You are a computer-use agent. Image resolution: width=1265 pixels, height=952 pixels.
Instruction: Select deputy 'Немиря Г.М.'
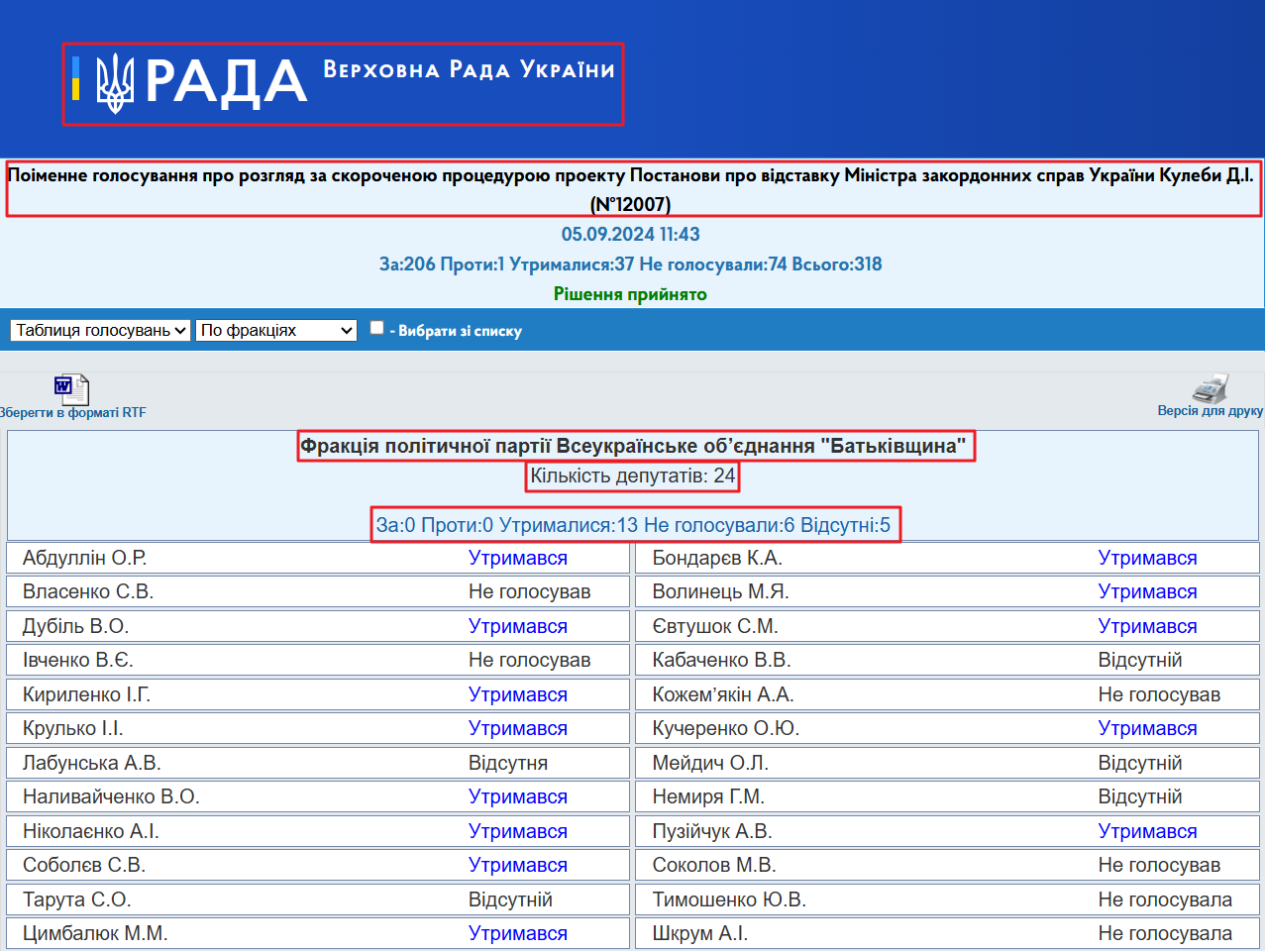[708, 796]
